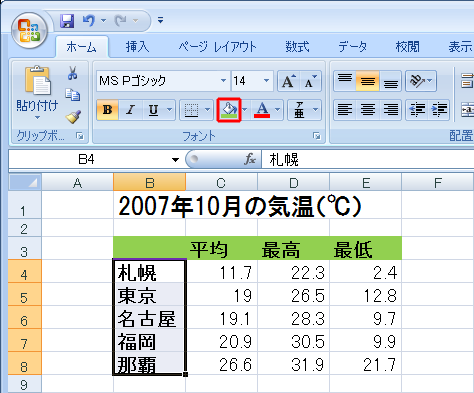The height and width of the screenshot is (393, 474).
Task: Apply the green fill color bucket
Action: pyautogui.click(x=229, y=110)
